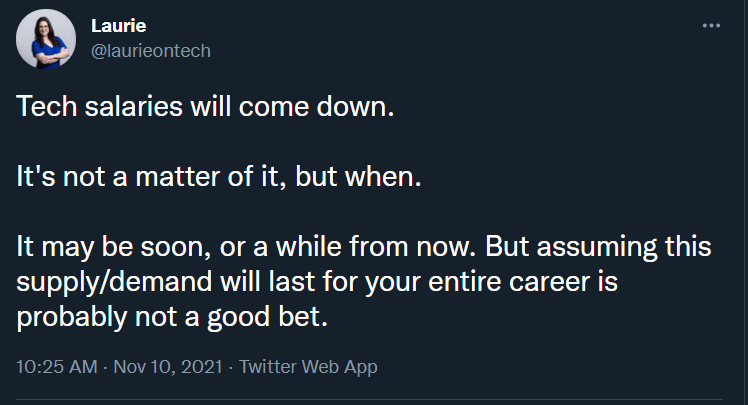
Task: Click the 10:25 AM time in timestamp
Action: pyautogui.click(x=56, y=367)
